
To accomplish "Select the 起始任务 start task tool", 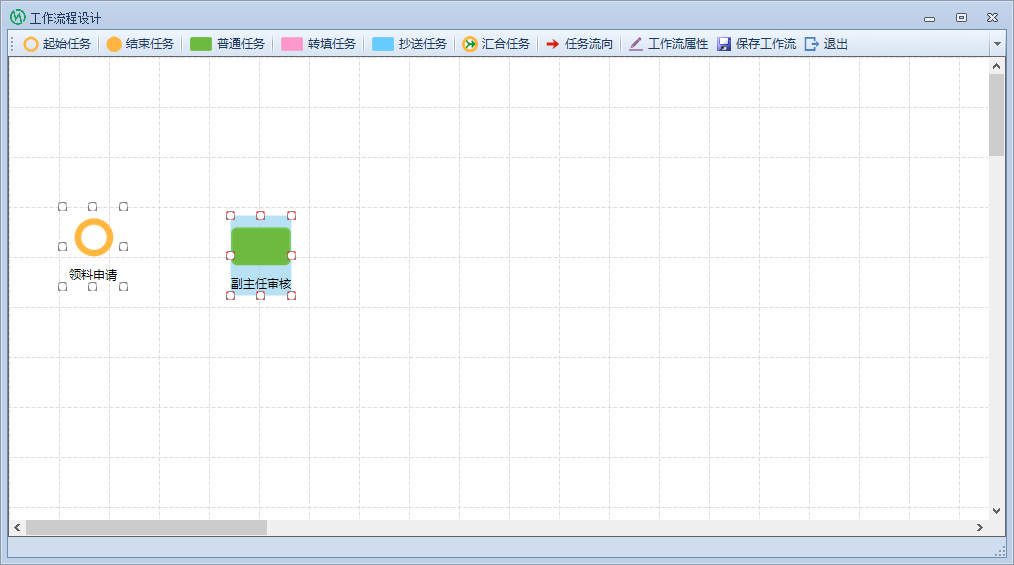I will [x=57, y=44].
